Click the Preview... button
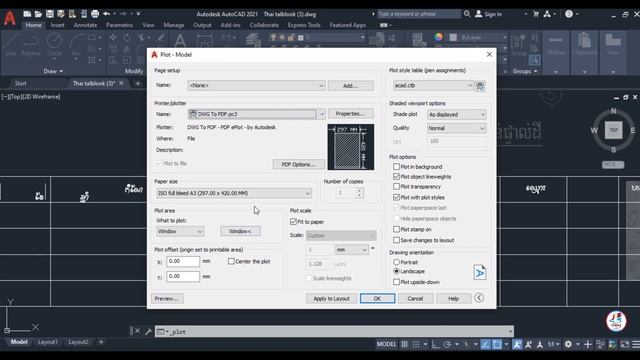640x360 pixels. [167, 298]
